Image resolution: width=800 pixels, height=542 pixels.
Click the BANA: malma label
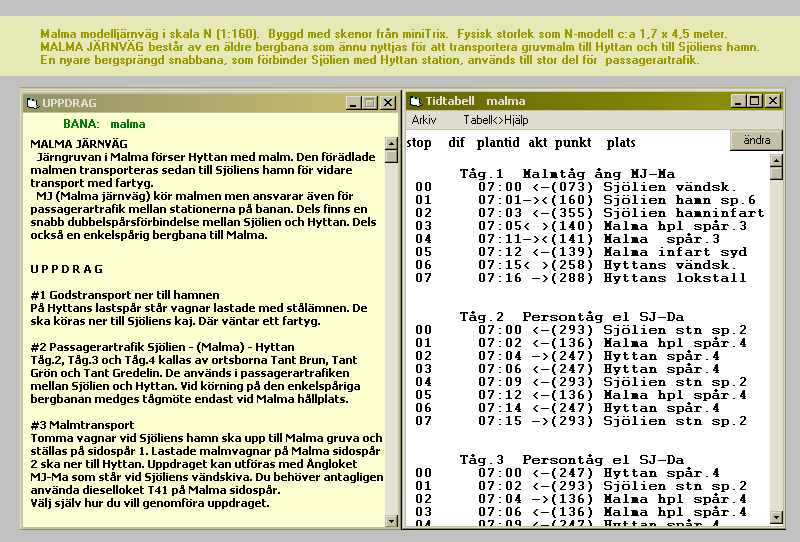[x=104, y=124]
